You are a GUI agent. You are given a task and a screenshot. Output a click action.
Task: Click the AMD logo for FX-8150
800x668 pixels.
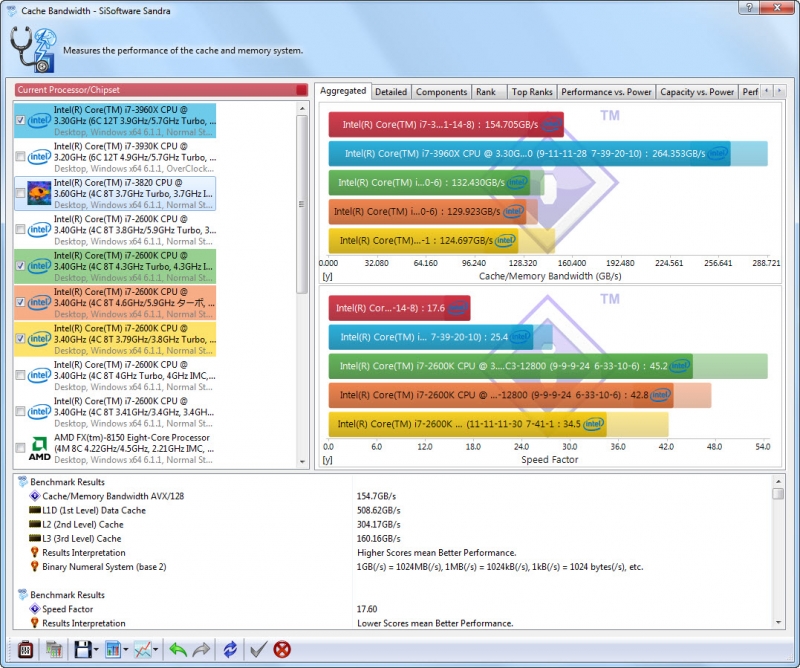click(x=39, y=449)
